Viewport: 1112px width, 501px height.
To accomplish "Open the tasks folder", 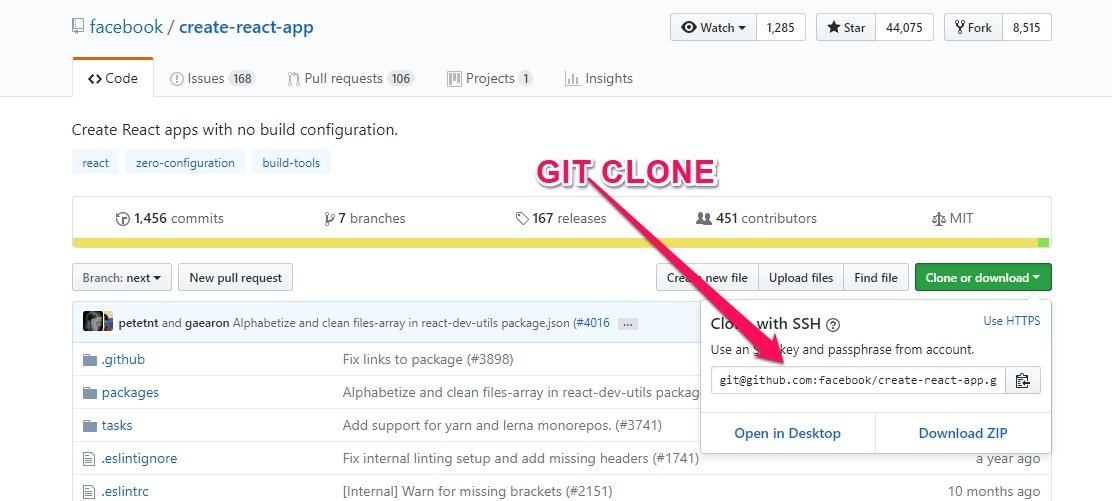I will click(x=117, y=426).
